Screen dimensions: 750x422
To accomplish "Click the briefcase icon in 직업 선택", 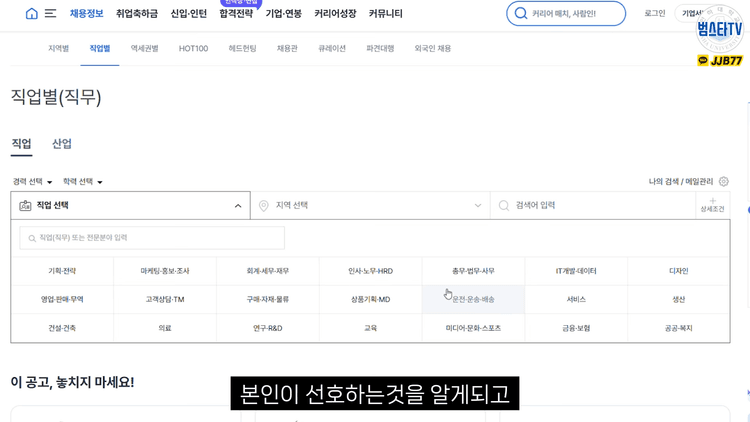I will [x=25, y=206].
